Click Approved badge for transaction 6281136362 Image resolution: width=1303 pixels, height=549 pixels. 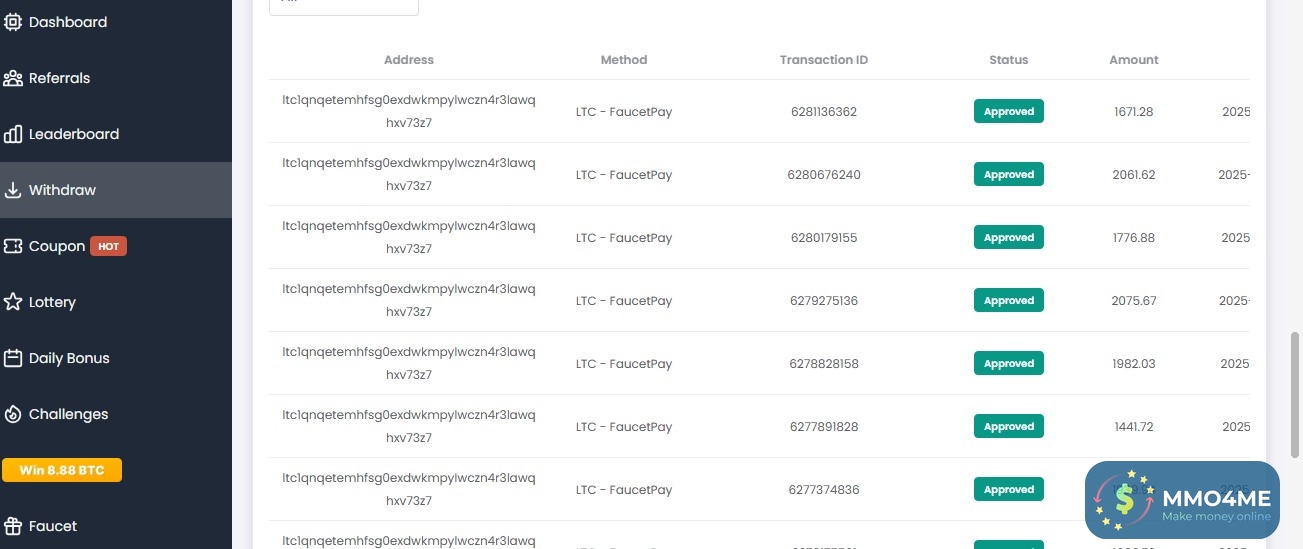pyautogui.click(x=1008, y=112)
